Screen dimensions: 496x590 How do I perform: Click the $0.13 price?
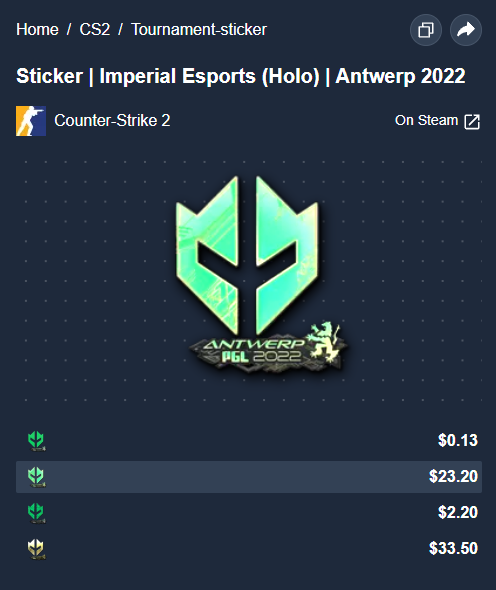[458, 441]
